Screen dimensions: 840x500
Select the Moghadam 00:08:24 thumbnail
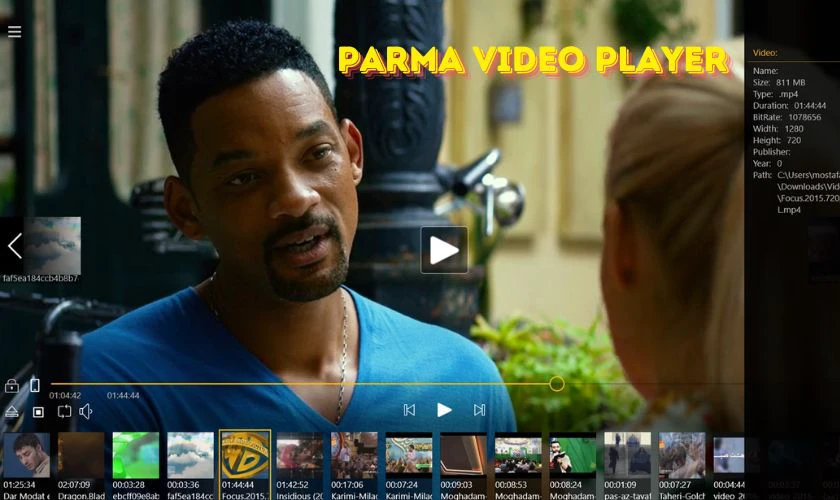(573, 456)
